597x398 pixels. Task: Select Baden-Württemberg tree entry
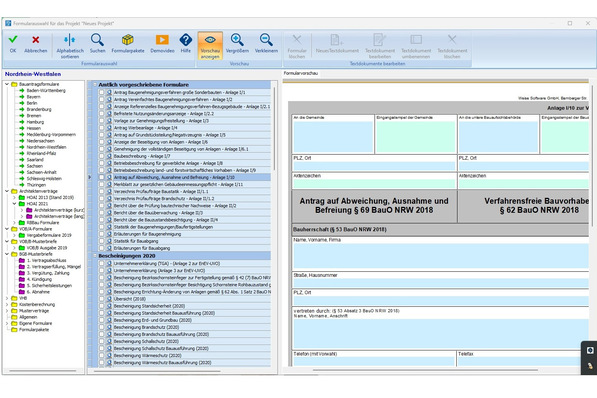pyautogui.click(x=46, y=91)
